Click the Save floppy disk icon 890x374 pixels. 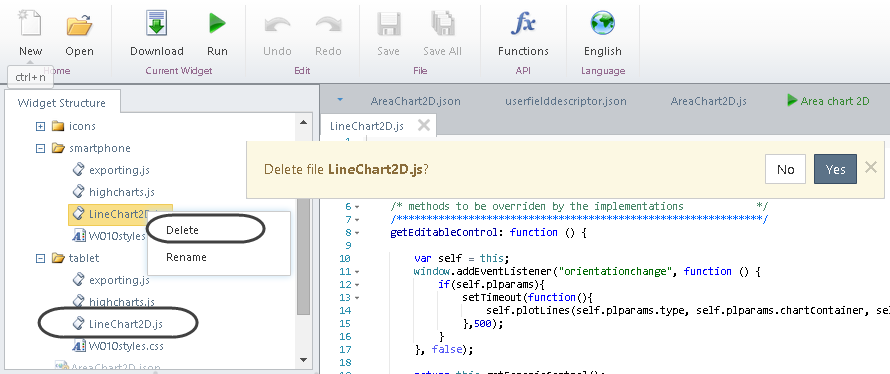[x=388, y=25]
